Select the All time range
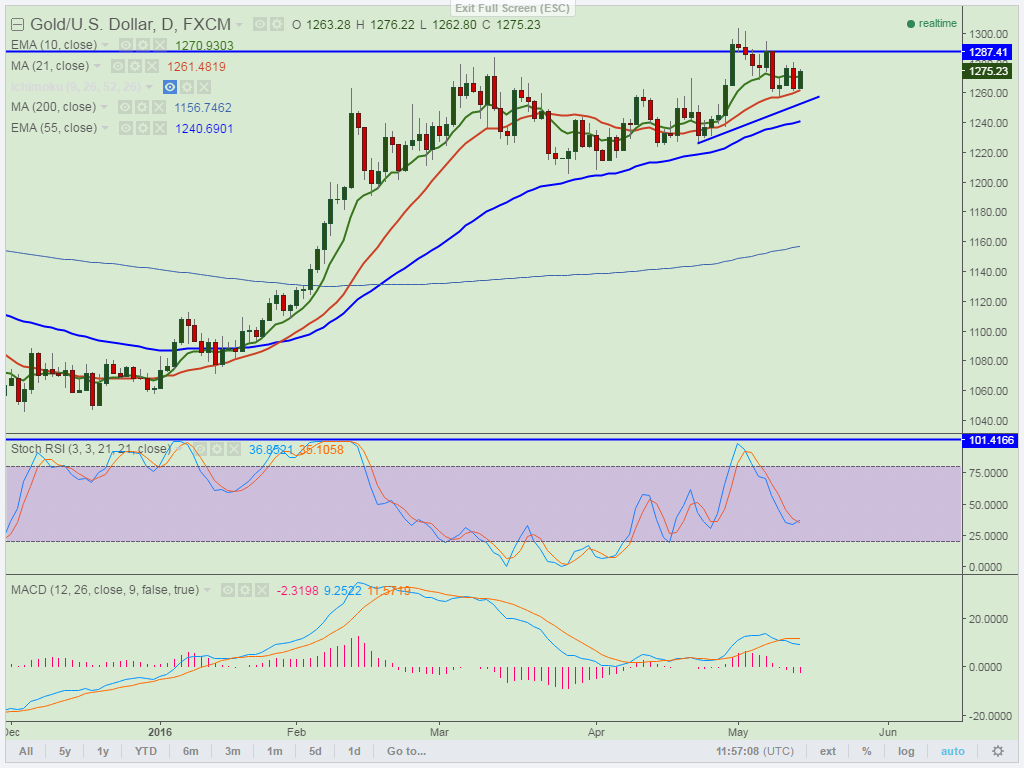Viewport: 1024px width, 768px height. tap(26, 751)
